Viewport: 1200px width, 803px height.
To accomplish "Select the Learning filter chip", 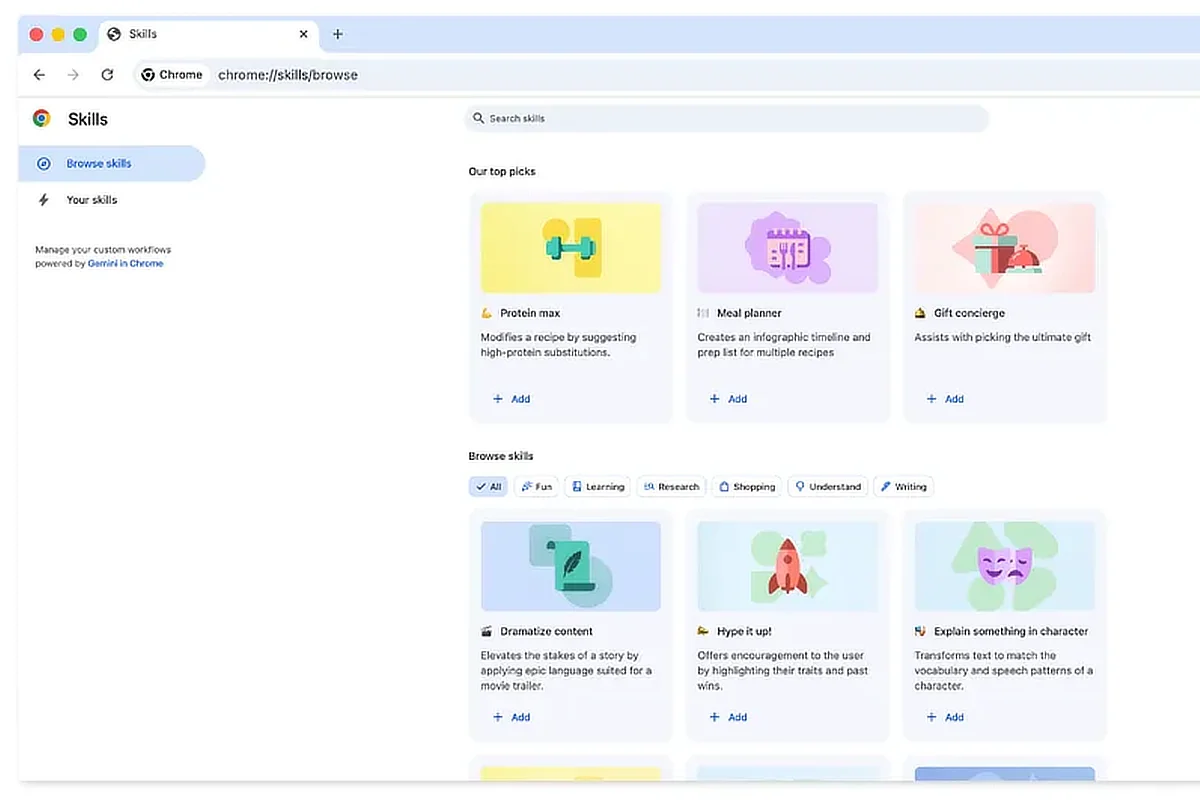I will click(597, 487).
